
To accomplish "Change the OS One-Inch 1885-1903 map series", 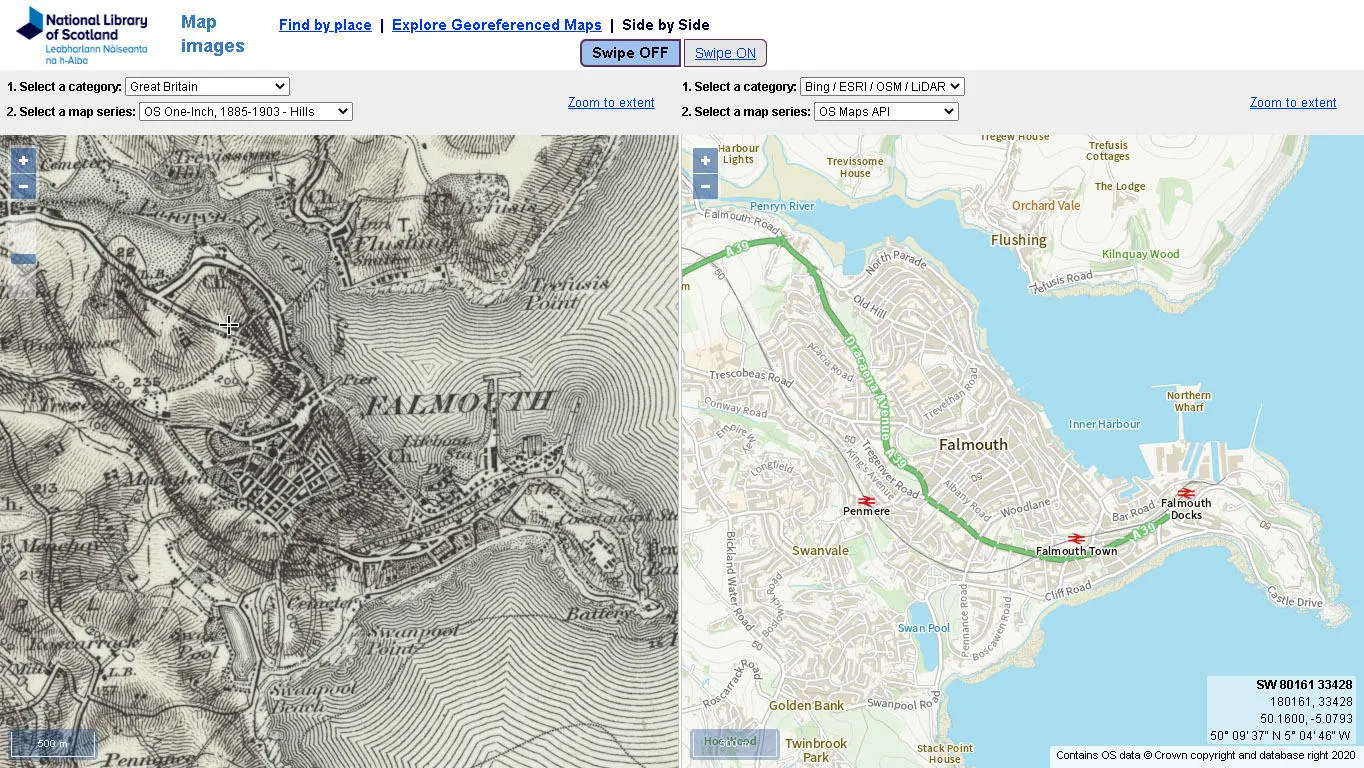I will (245, 111).
